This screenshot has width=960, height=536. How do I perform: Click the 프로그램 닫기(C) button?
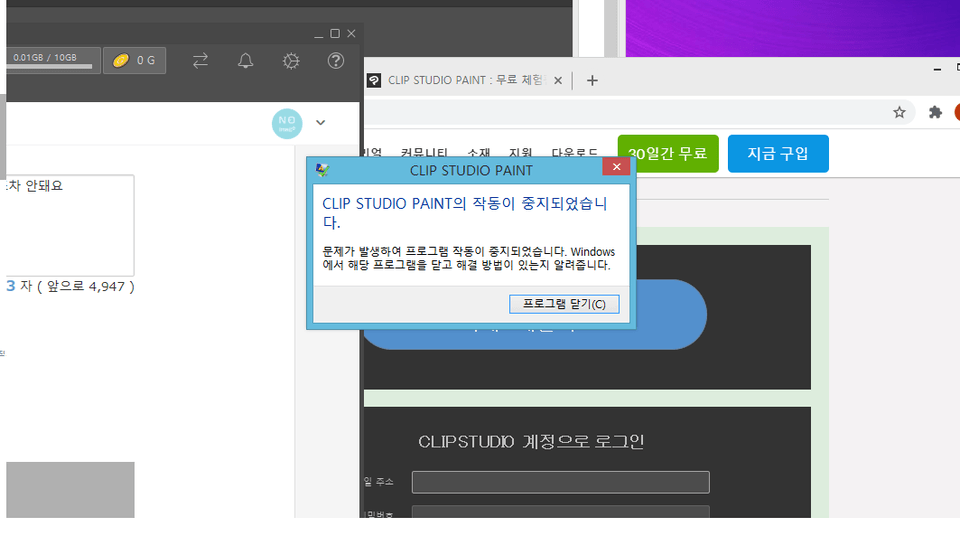tap(564, 304)
